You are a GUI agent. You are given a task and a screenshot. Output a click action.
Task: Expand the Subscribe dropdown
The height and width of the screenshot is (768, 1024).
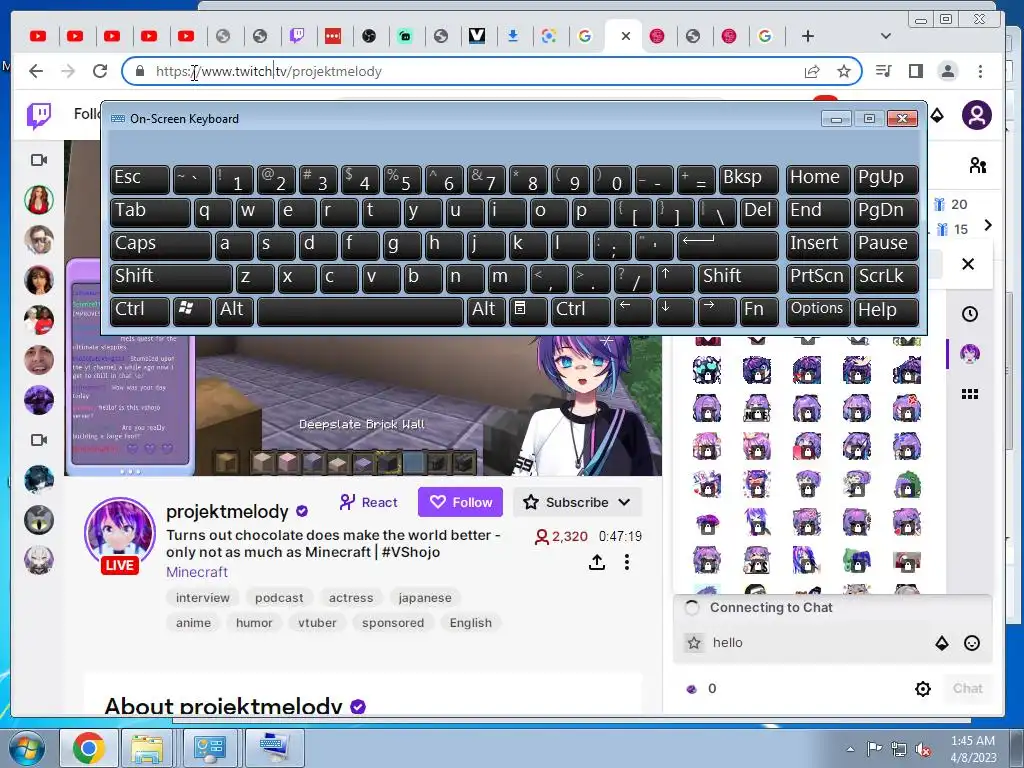[x=577, y=502]
